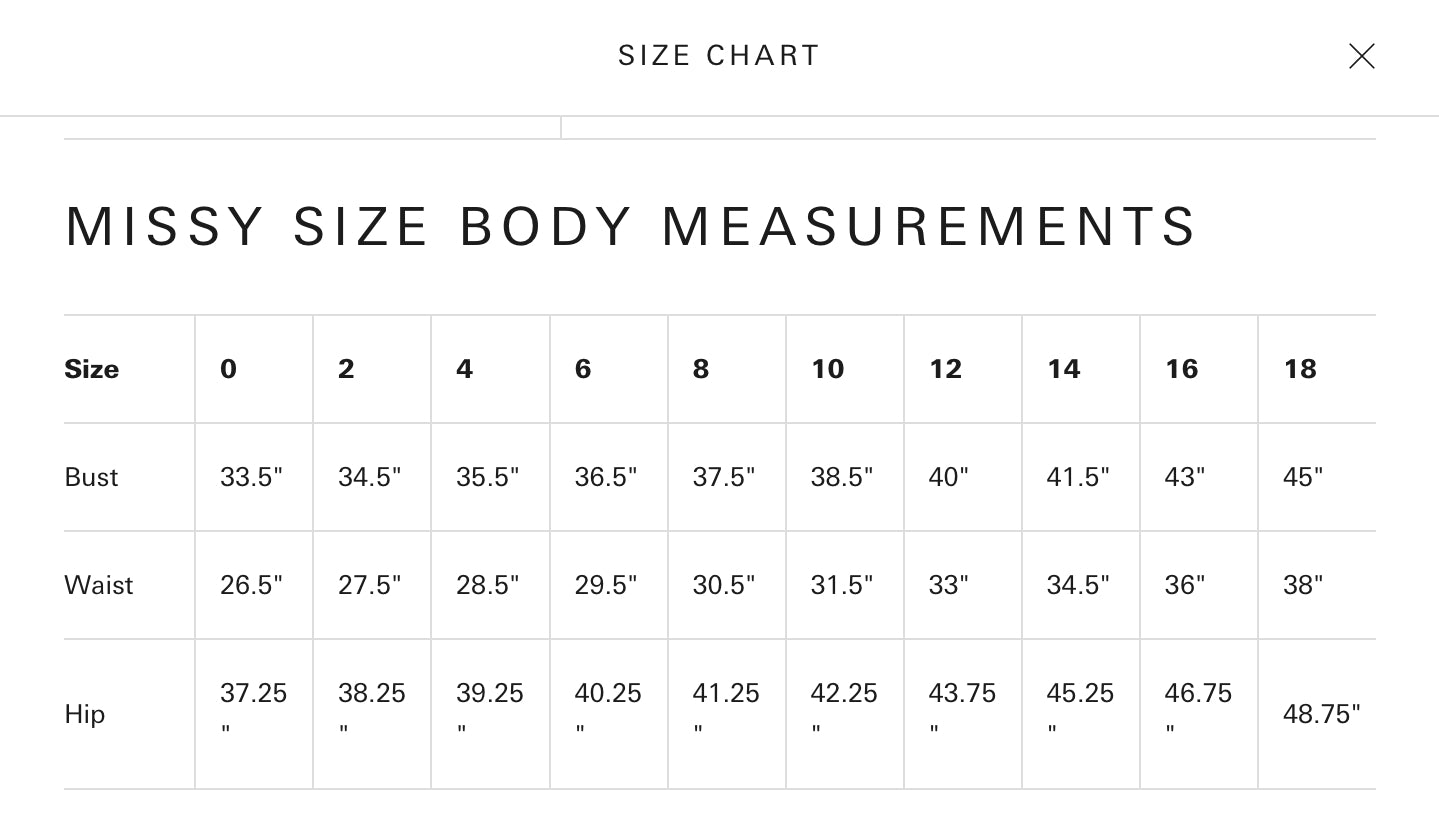Click the size 18 column header
This screenshot has width=1439, height=837.
[x=1300, y=369]
